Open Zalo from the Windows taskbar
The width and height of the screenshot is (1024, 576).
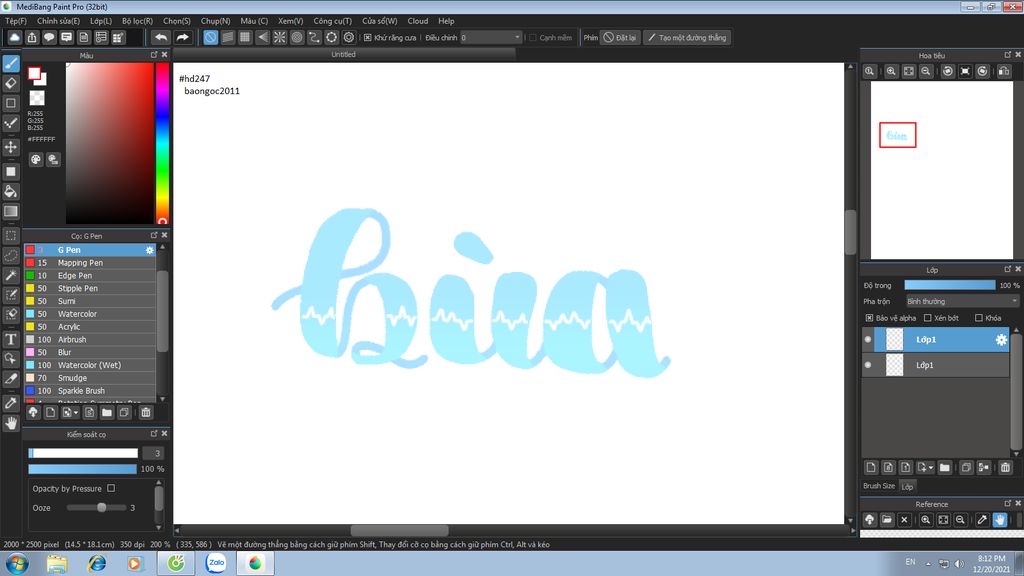(x=216, y=563)
